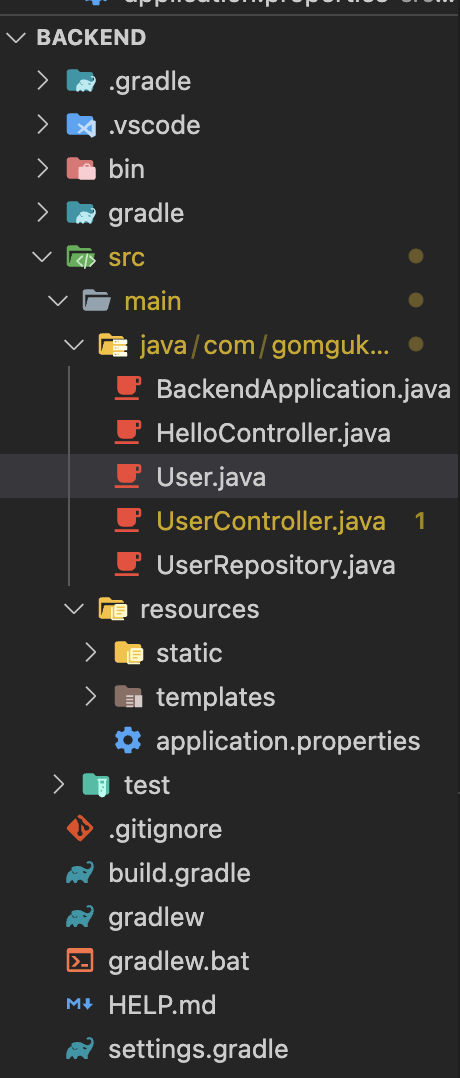
Task: Expand the static folder chevron
Action: pos(91,653)
